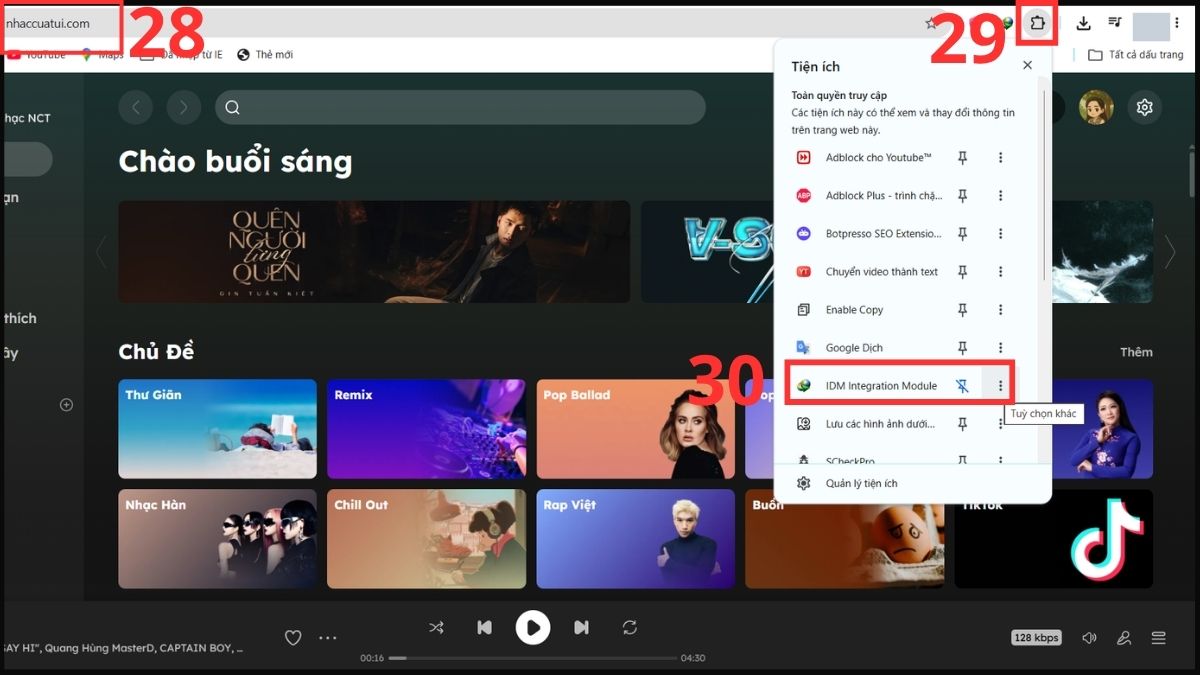The height and width of the screenshot is (675, 1200).
Task: Open the Đã nhập từ IE bookmark folder
Action: 181,55
